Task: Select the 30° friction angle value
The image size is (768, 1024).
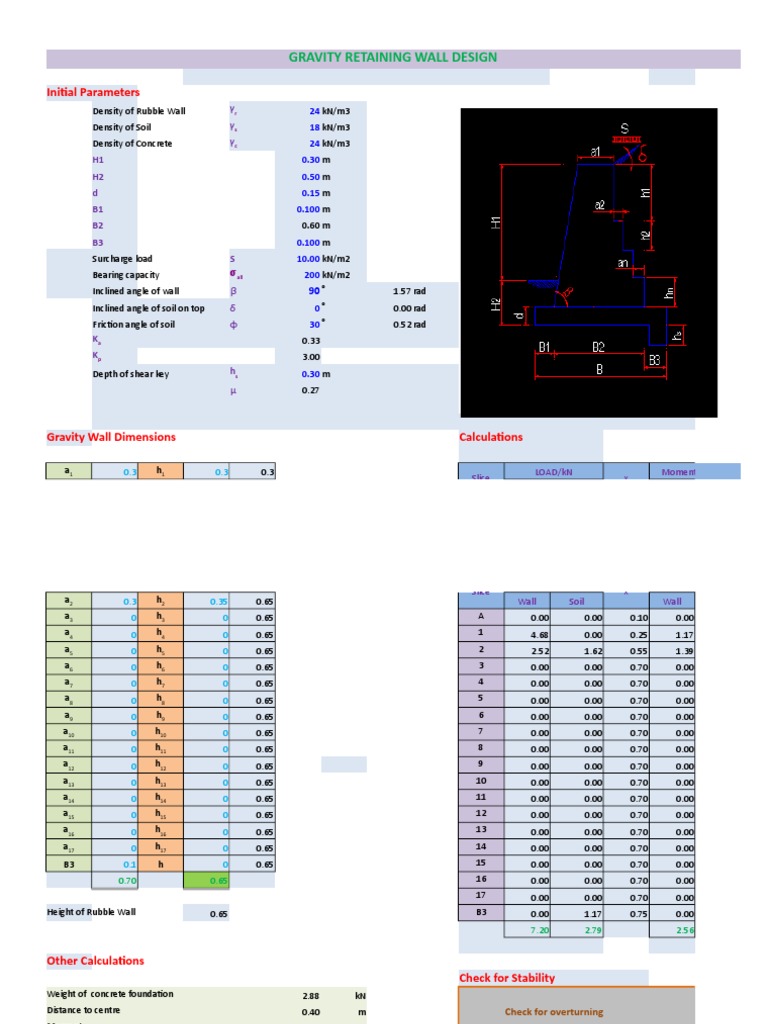Action: [316, 325]
